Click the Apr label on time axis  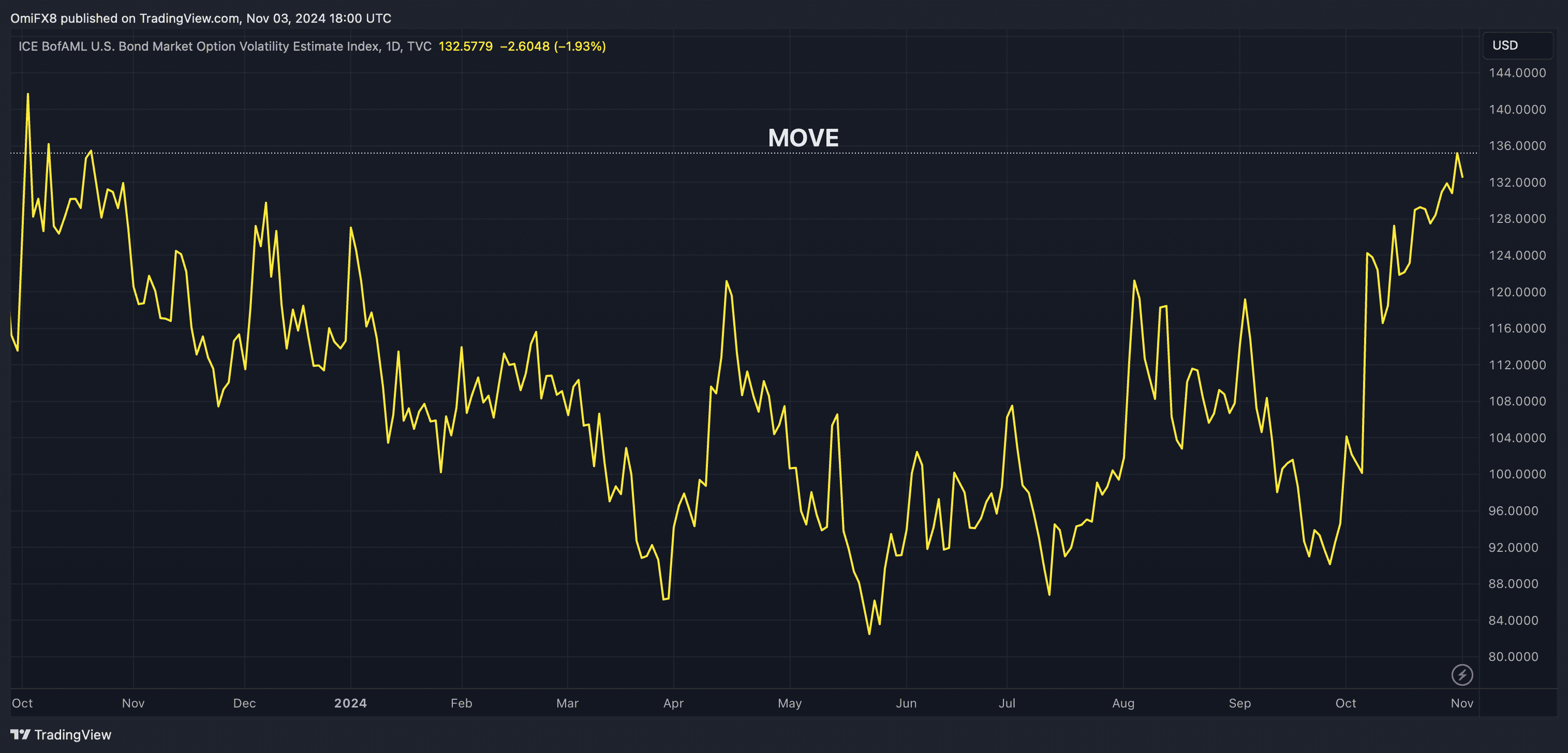pyautogui.click(x=673, y=703)
